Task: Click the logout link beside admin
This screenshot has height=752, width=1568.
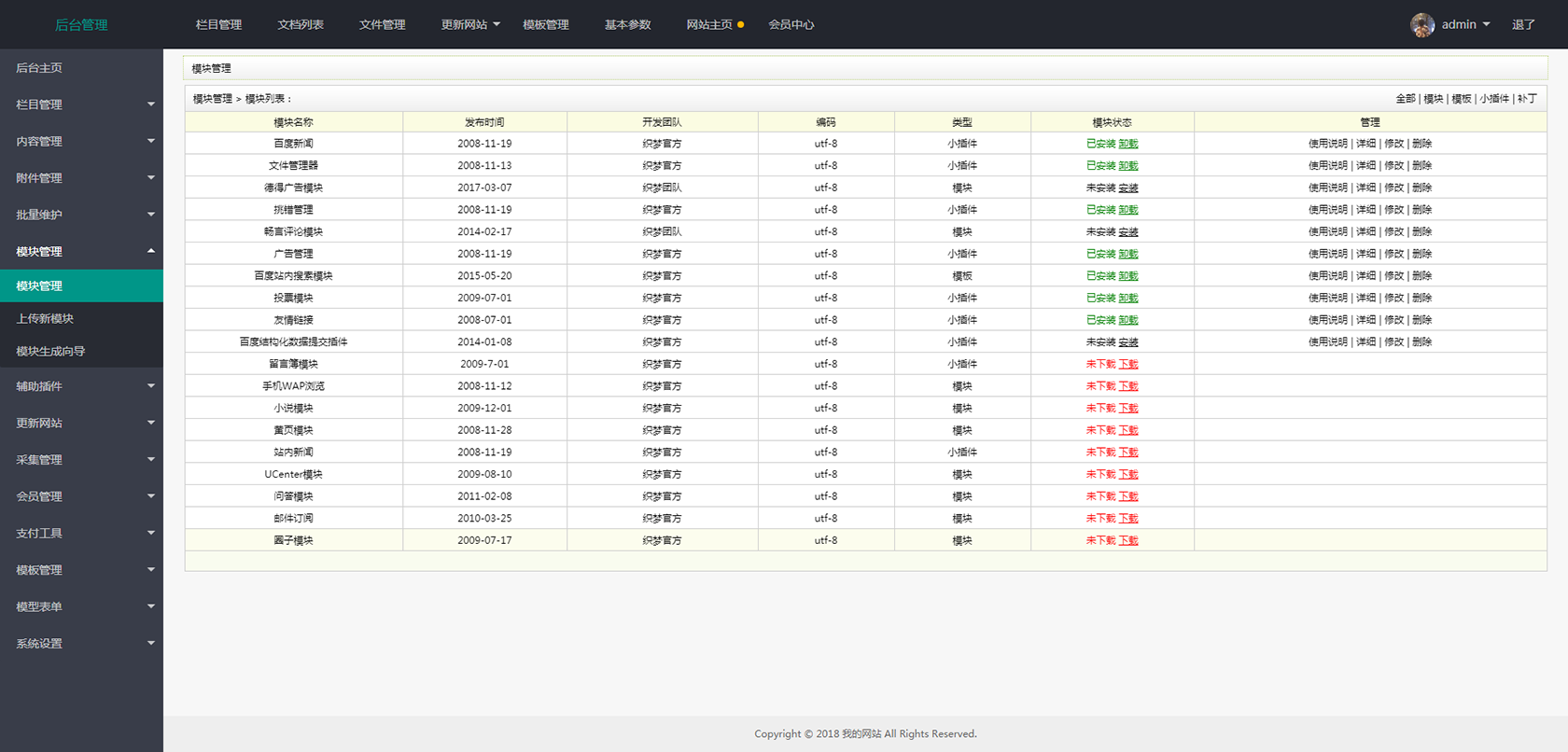Action: coord(1523,25)
